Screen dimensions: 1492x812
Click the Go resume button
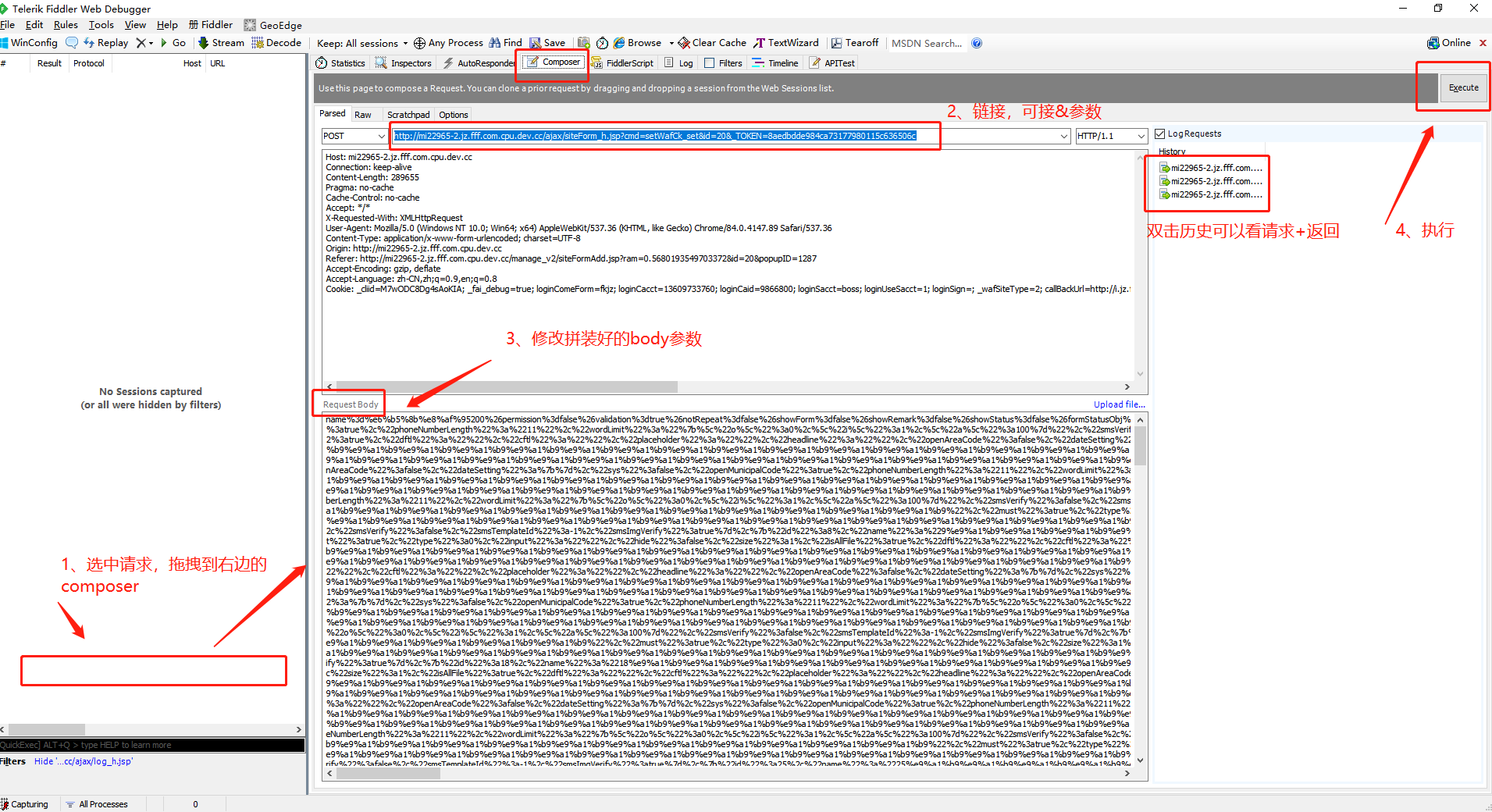173,43
